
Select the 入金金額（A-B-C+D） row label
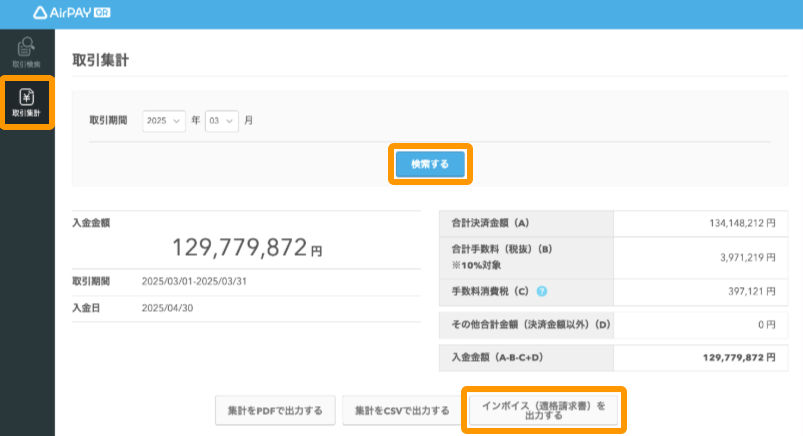497,357
